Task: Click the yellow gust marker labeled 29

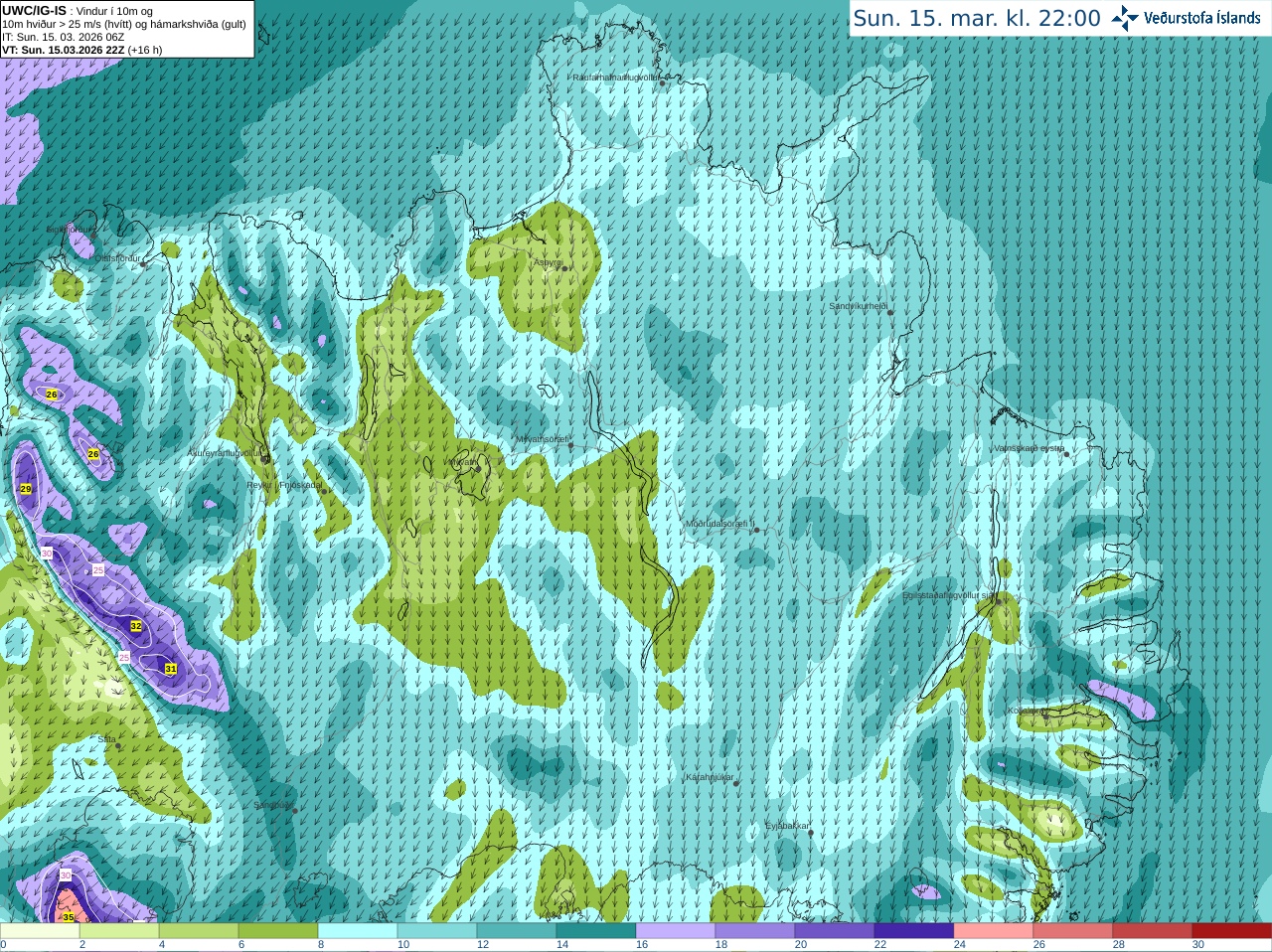Action: coord(26,489)
